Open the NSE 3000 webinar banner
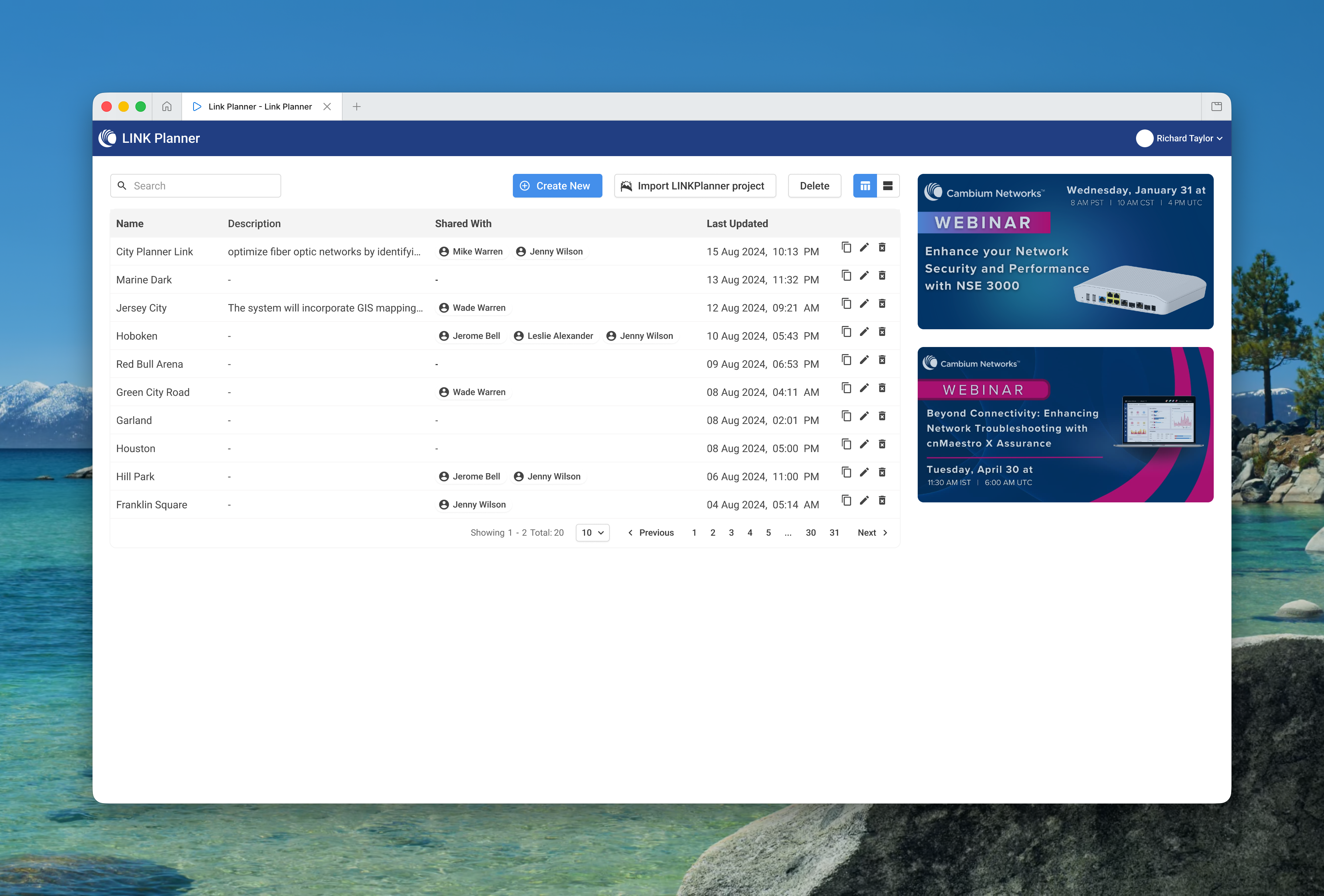 (x=1065, y=251)
